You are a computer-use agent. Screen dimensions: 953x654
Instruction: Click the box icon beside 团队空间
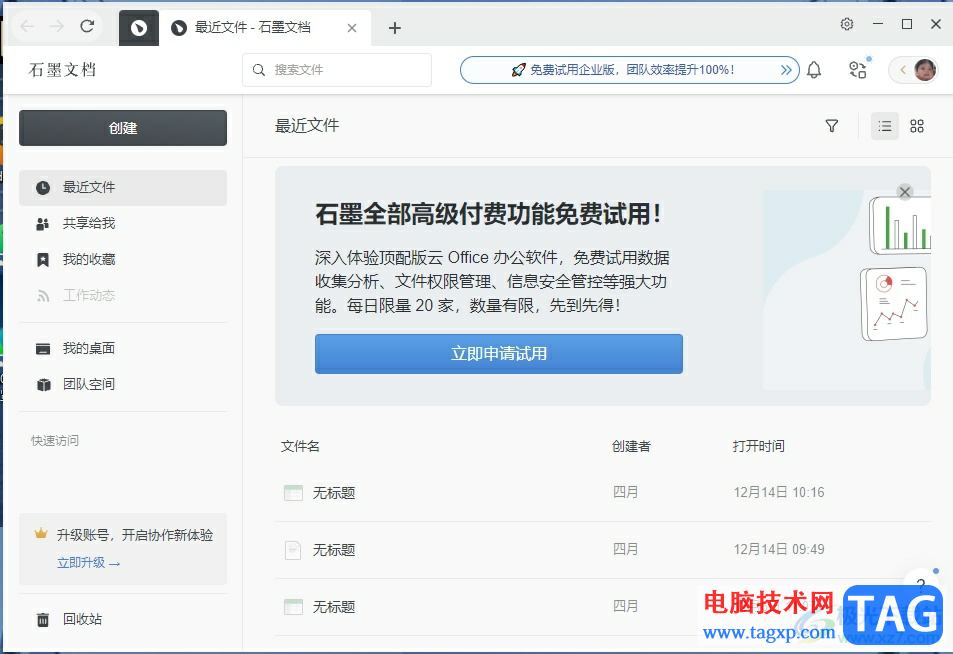pyautogui.click(x=43, y=385)
